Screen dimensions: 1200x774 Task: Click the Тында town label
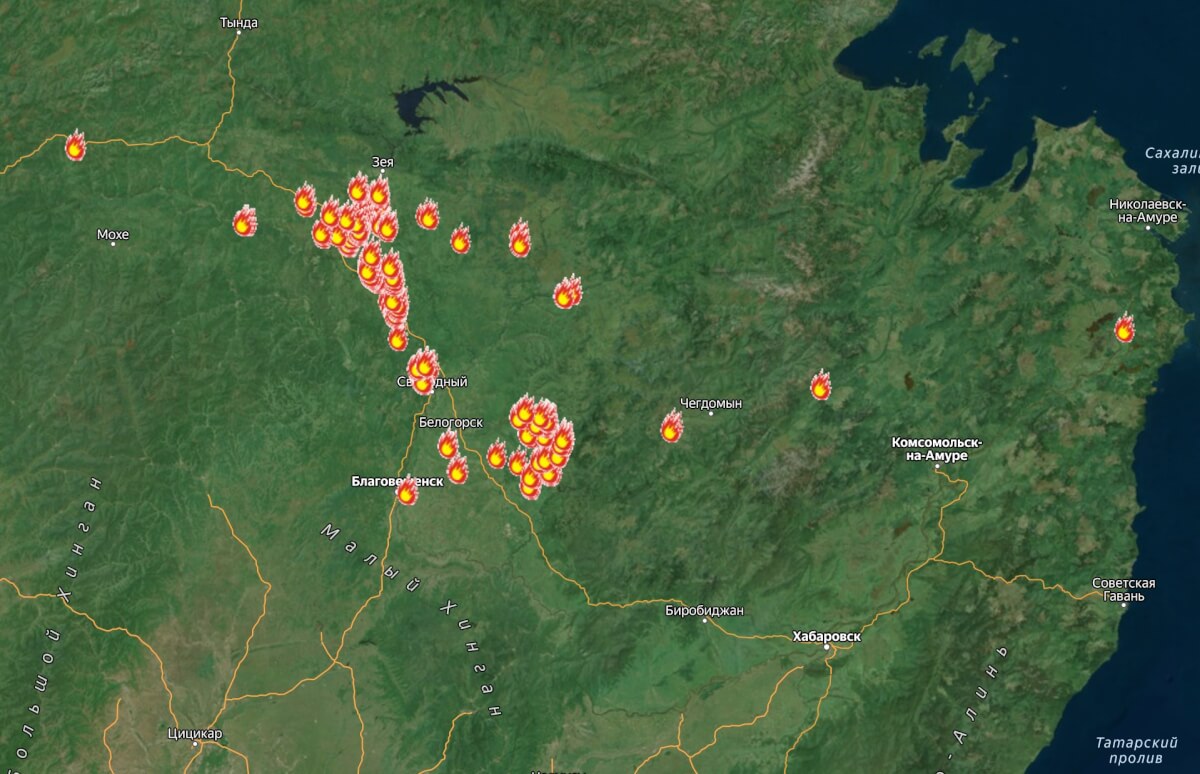(x=239, y=22)
